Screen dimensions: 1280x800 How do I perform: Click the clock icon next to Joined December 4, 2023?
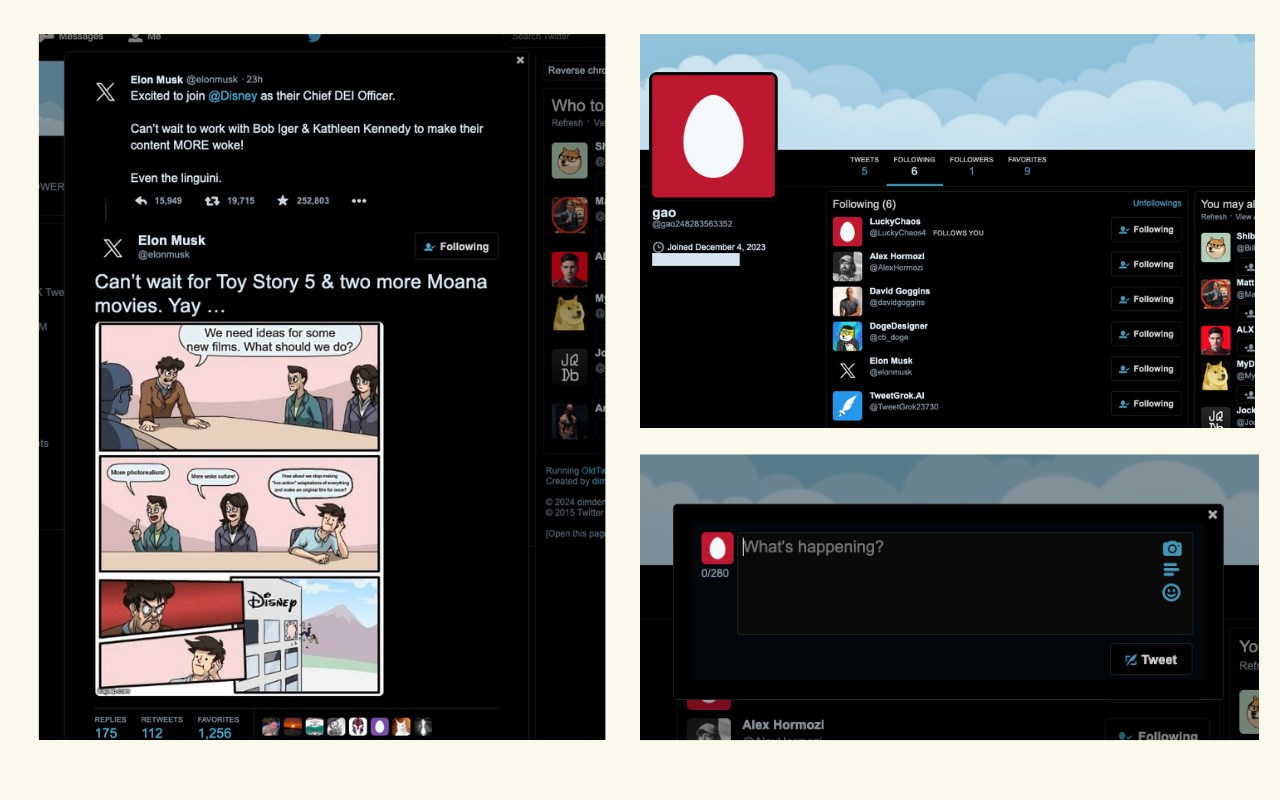(658, 247)
